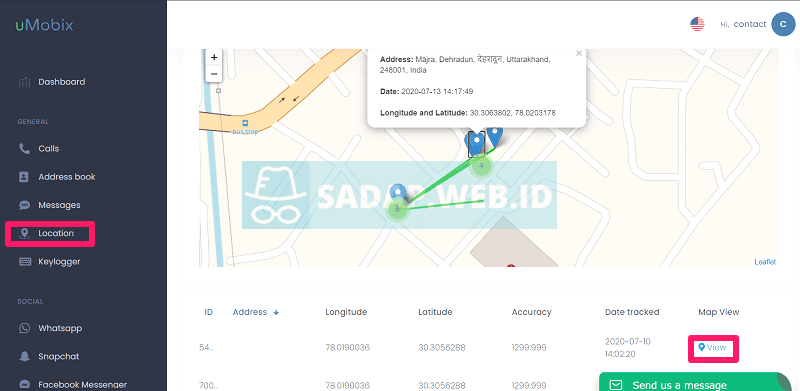Zoom out the map with minus button
Screen dimensions: 800x391
[214, 74]
